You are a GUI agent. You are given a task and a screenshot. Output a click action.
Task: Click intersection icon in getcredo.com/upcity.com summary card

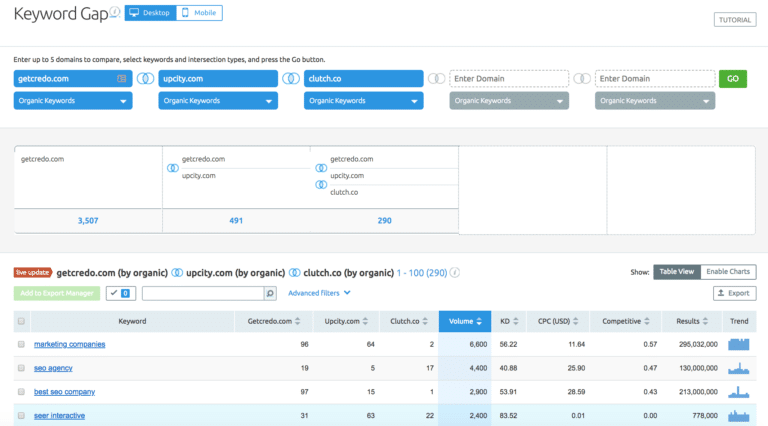coord(173,168)
